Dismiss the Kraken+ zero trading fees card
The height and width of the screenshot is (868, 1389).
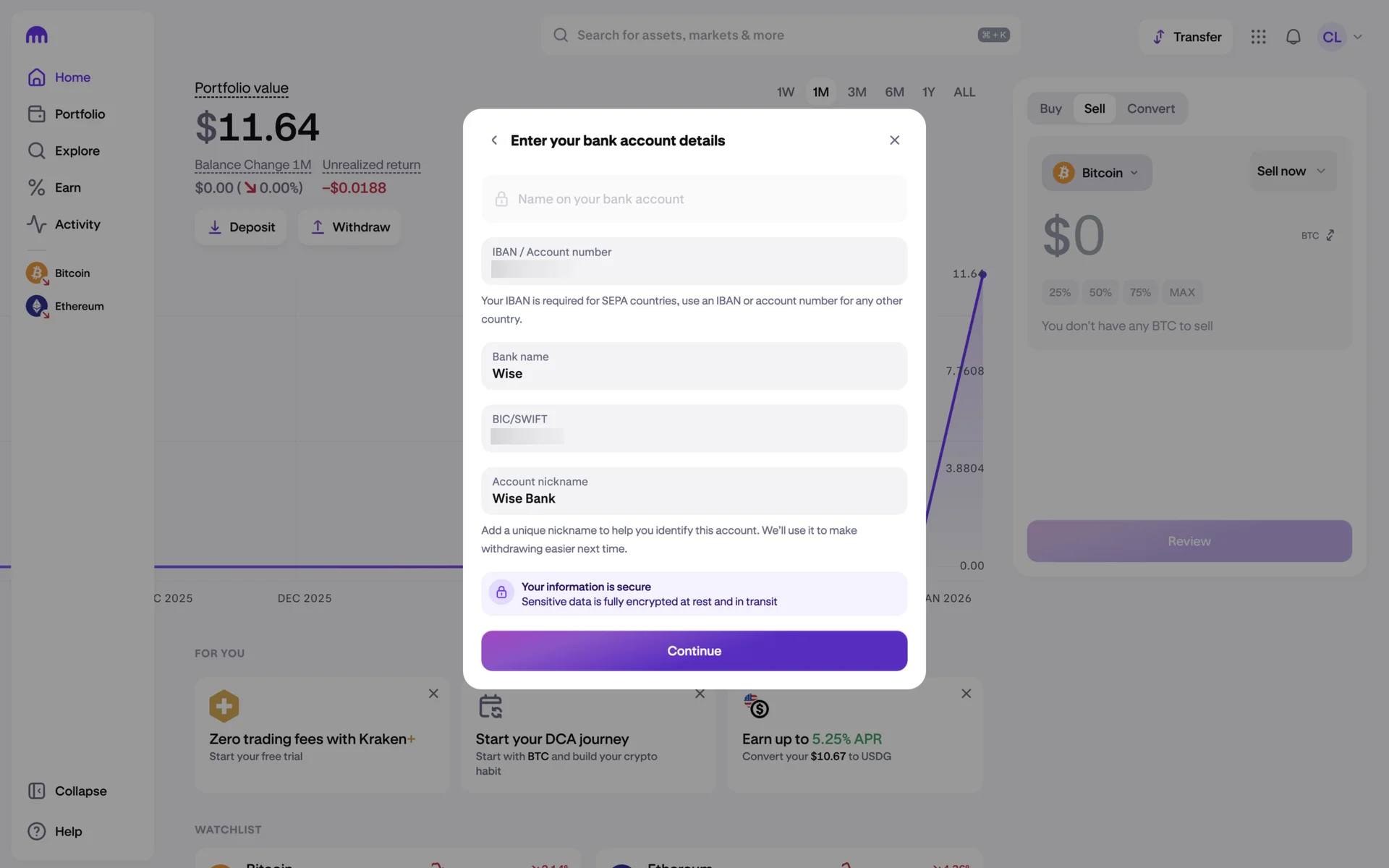pos(433,694)
